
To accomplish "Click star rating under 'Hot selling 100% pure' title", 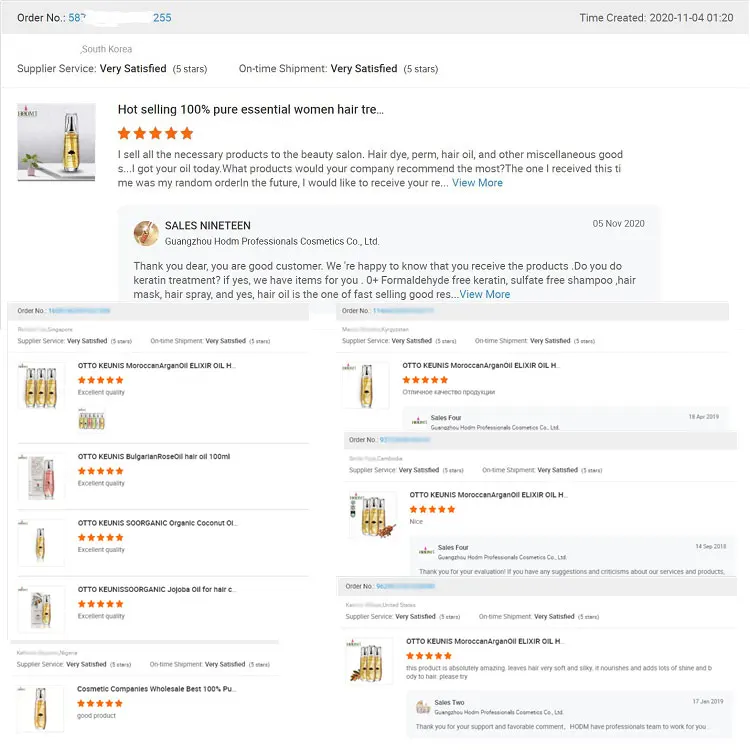I will (x=155, y=133).
